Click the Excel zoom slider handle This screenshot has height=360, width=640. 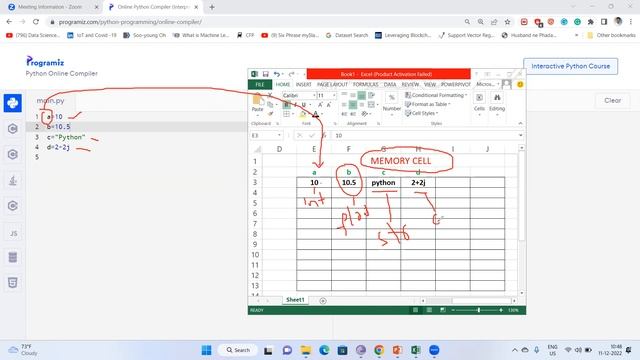pyautogui.click(x=479, y=310)
